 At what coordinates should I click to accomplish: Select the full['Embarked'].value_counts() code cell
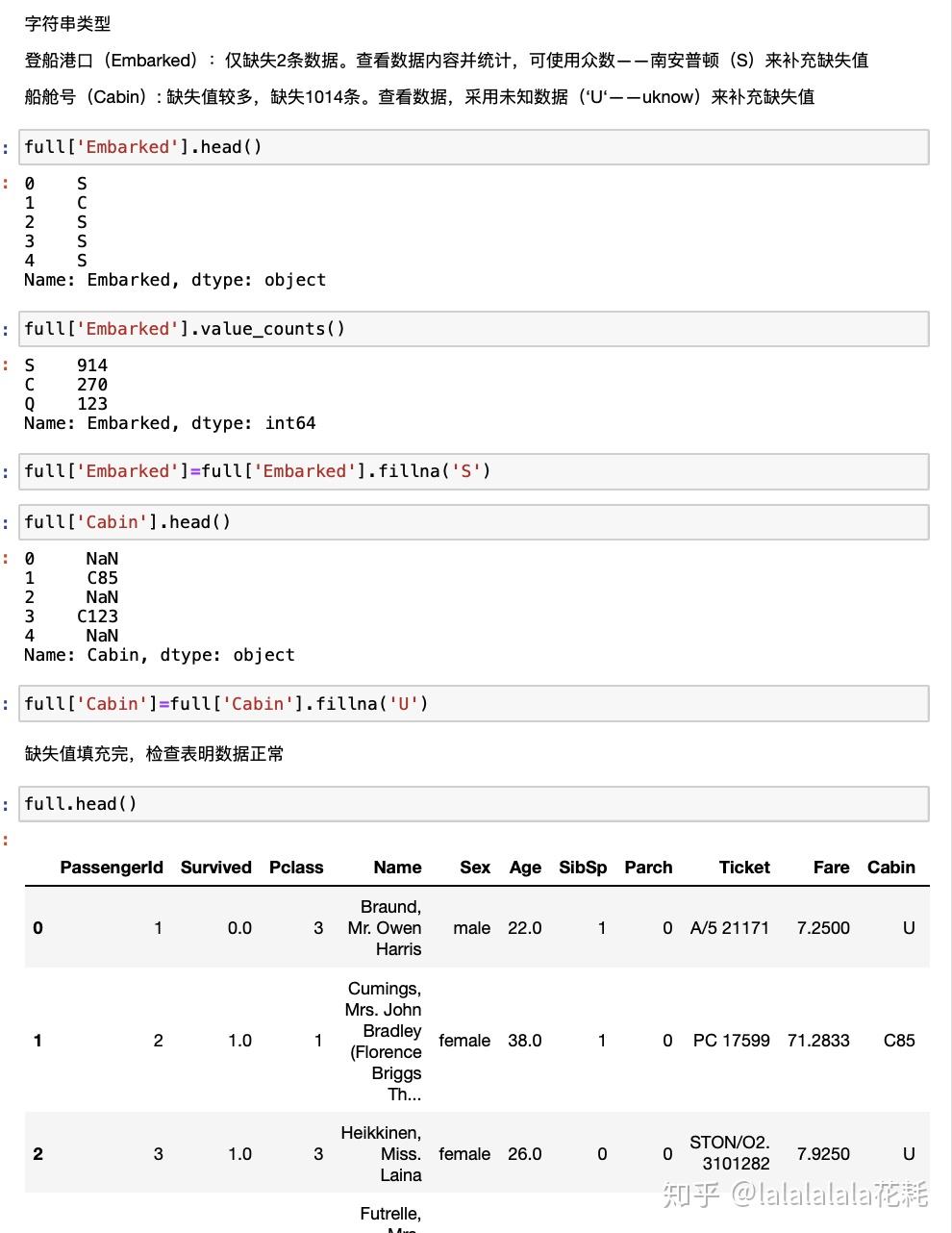(x=474, y=329)
